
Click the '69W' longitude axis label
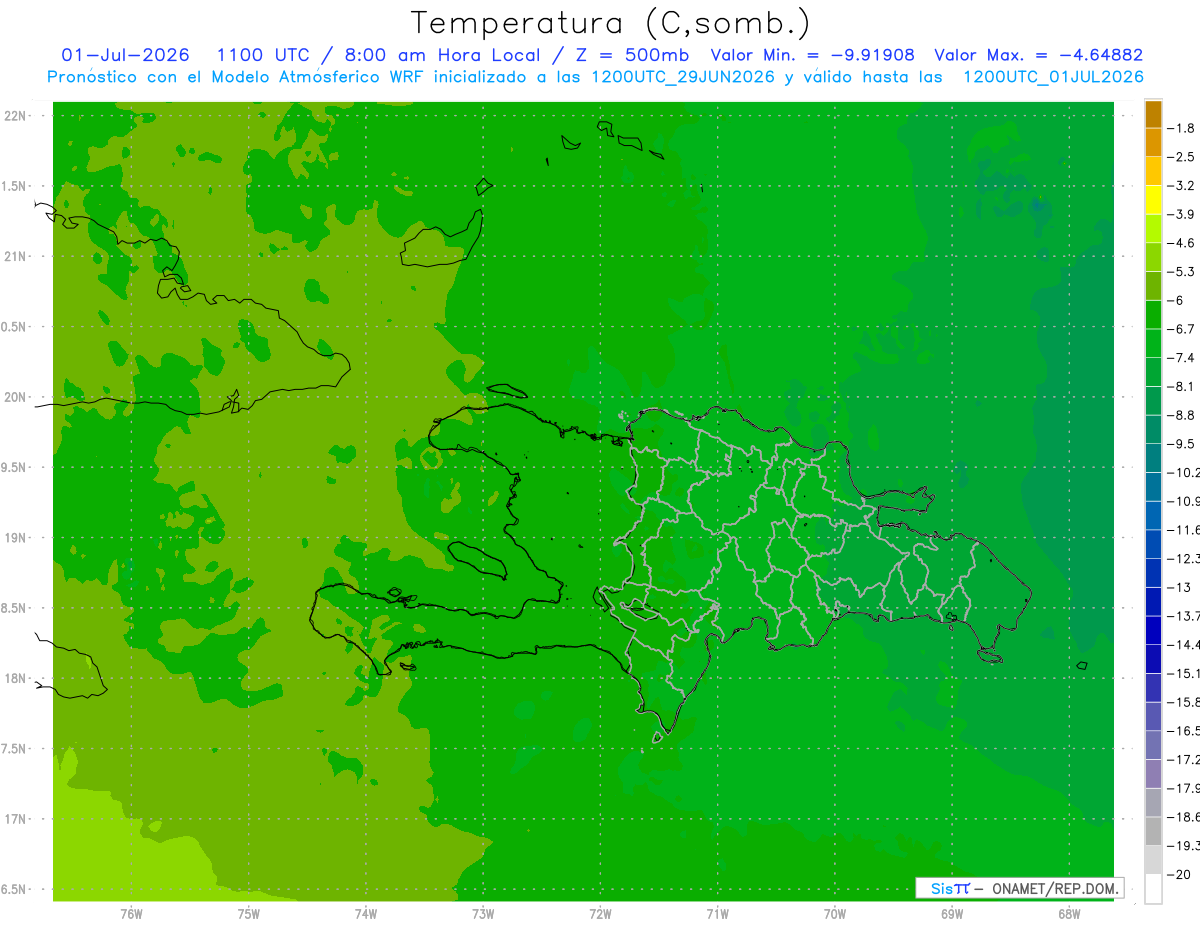[952, 914]
